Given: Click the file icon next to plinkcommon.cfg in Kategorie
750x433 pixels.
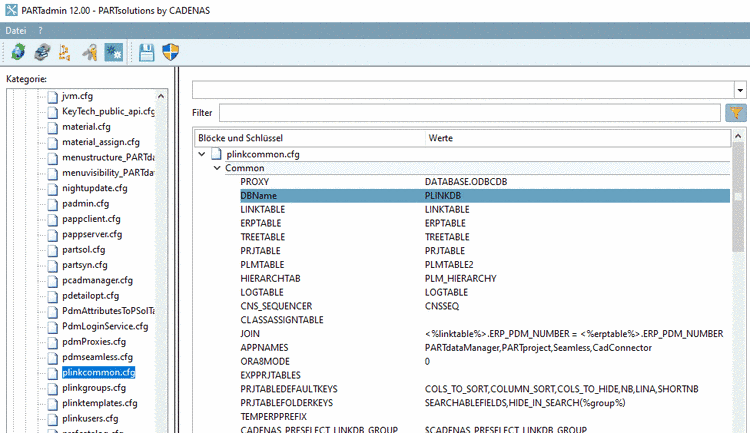Looking at the screenshot, I should tap(53, 373).
